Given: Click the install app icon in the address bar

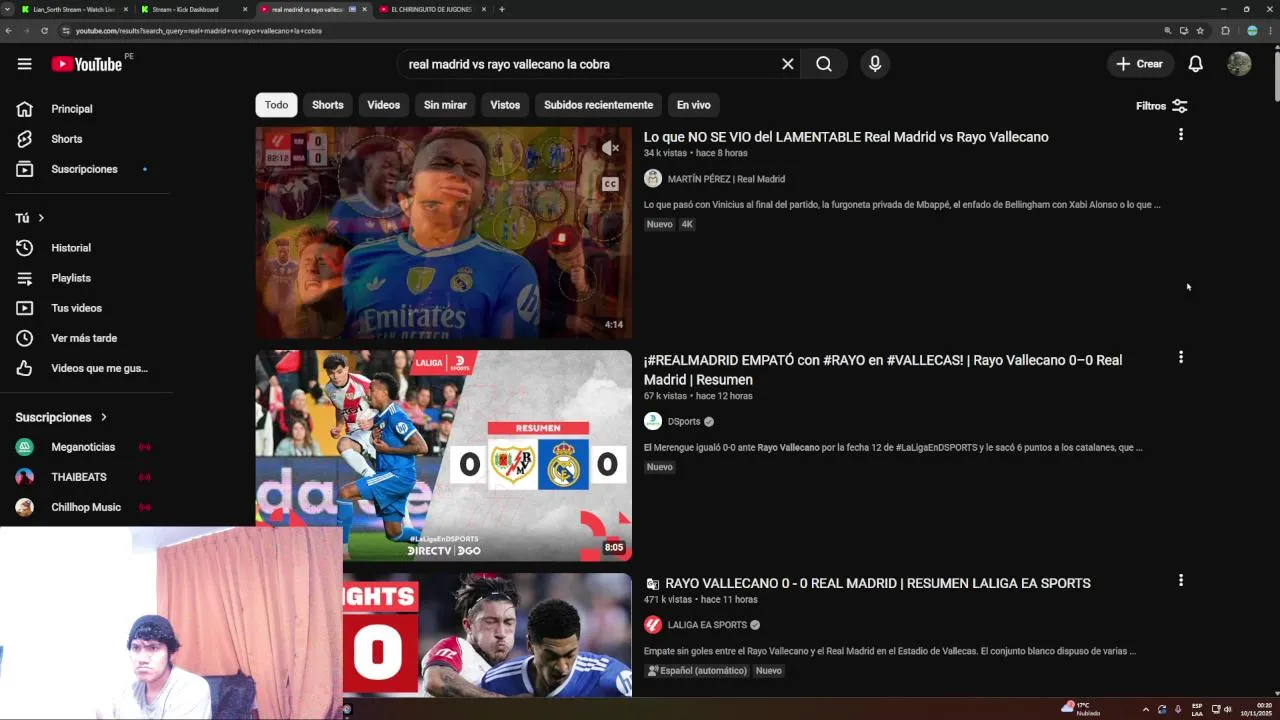Looking at the screenshot, I should click(x=1184, y=31).
